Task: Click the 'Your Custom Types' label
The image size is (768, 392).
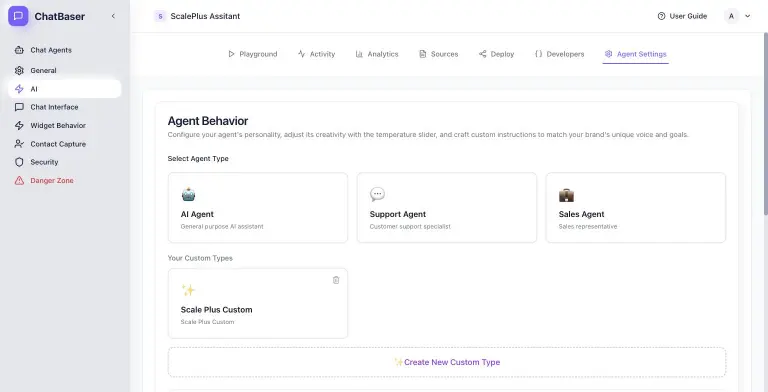Action: 200,258
